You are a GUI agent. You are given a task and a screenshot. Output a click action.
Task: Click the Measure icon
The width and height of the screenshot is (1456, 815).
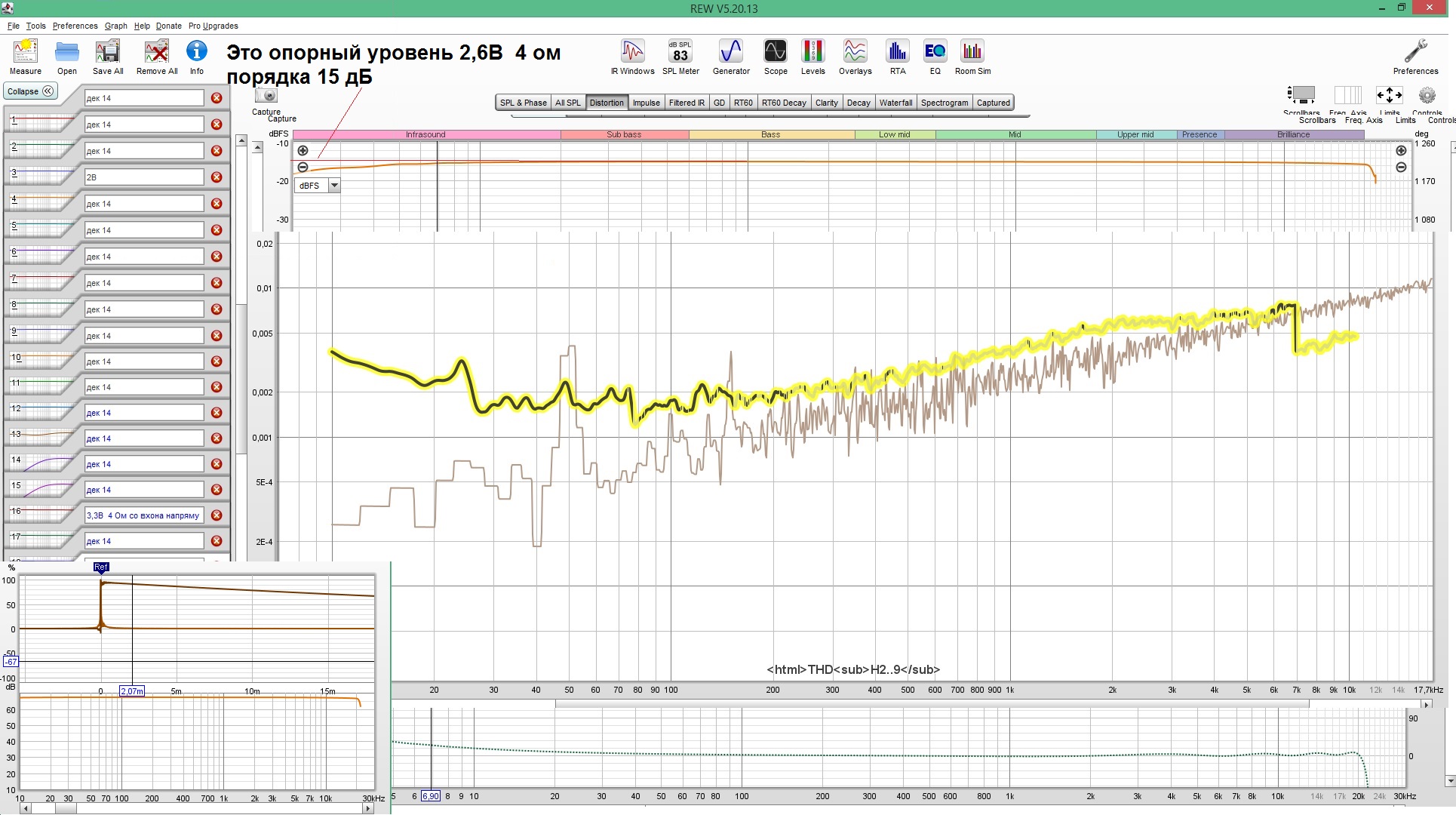(x=26, y=52)
